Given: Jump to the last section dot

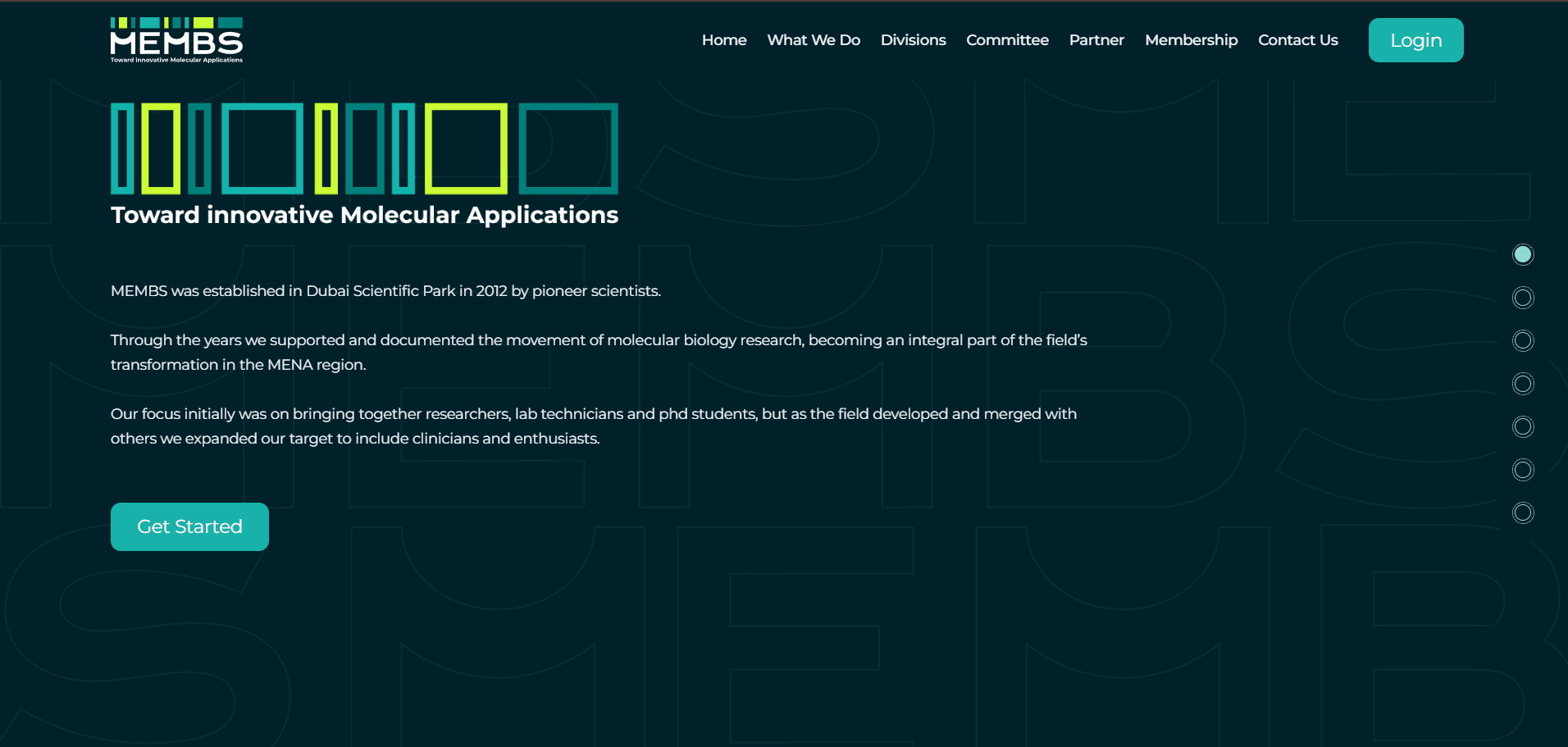Looking at the screenshot, I should tap(1523, 512).
